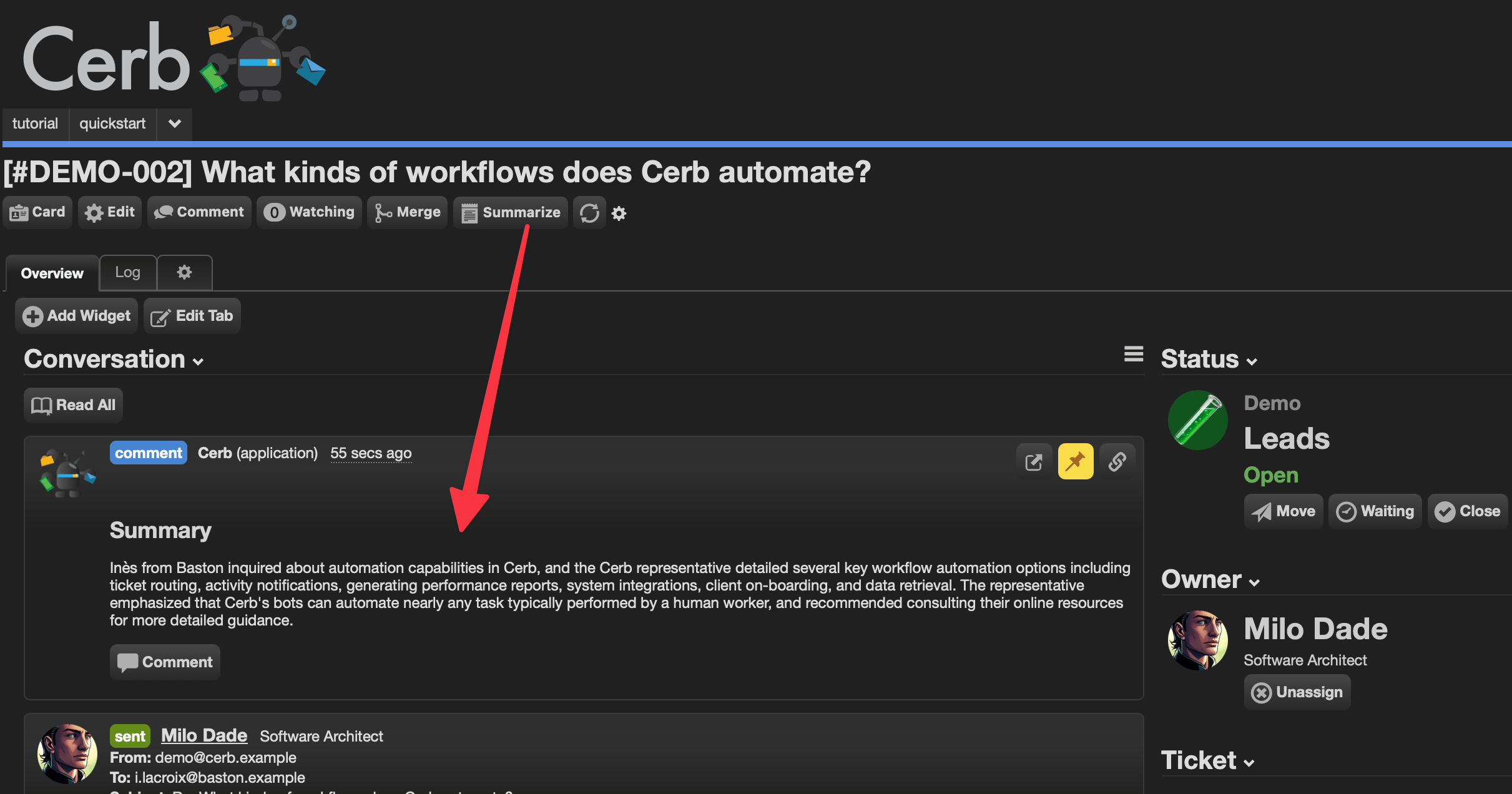The height and width of the screenshot is (794, 1512).
Task: Click the blue comment label badge
Action: tap(149, 453)
